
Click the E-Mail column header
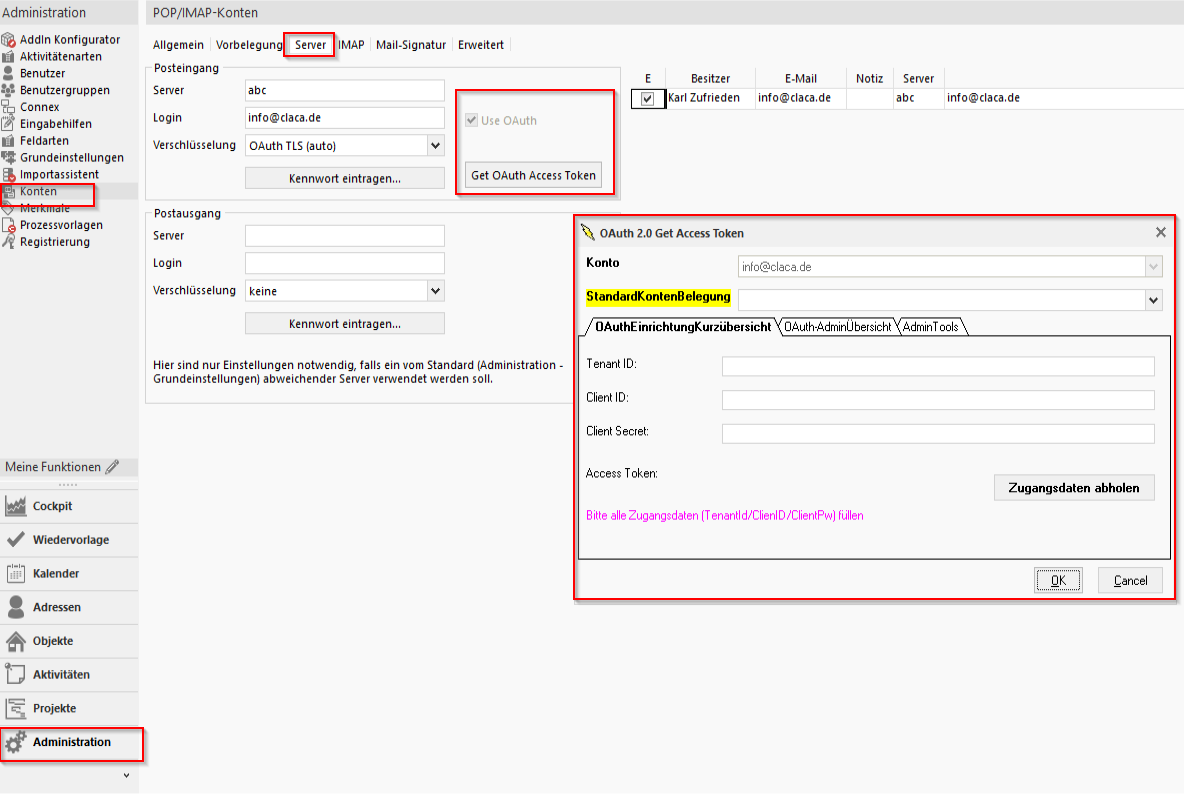[800, 79]
